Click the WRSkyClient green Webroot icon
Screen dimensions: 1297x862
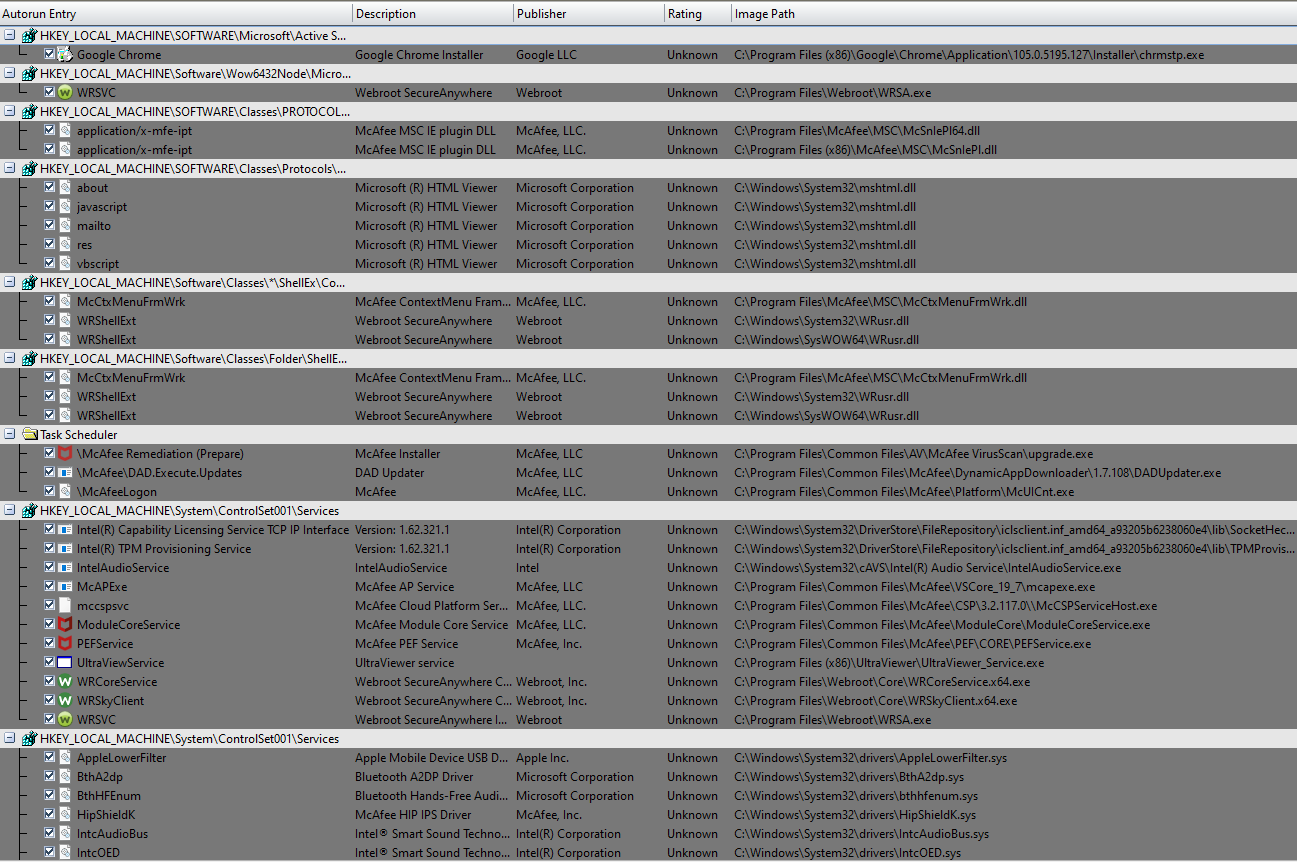[x=65, y=701]
